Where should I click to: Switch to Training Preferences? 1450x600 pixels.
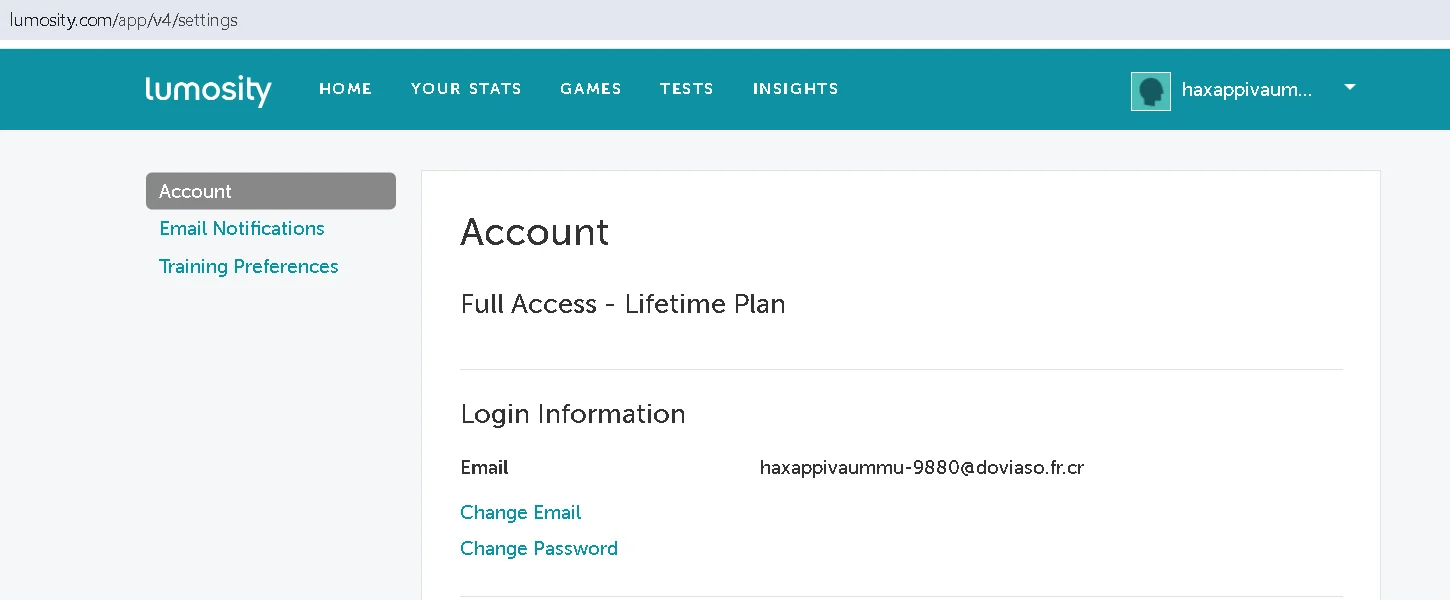pos(249,267)
